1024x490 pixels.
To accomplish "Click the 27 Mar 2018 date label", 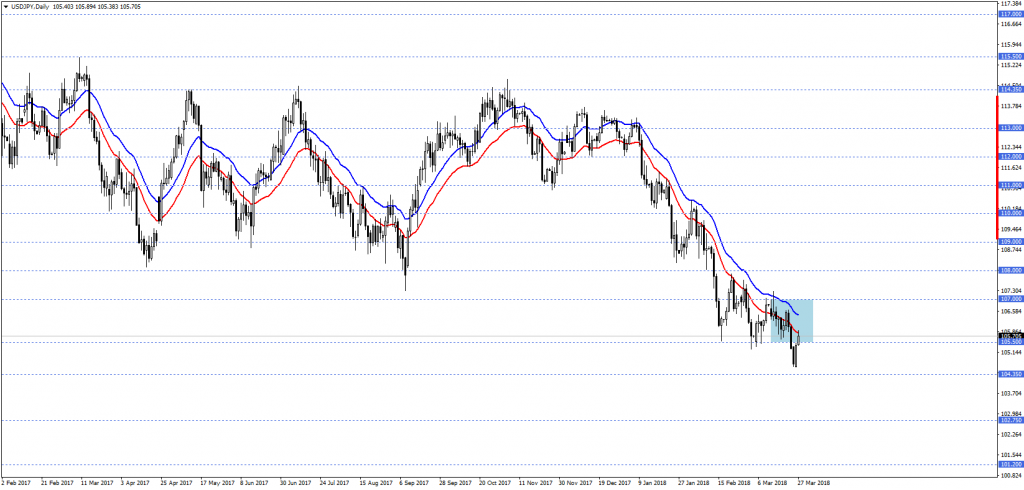I will pyautogui.click(x=815, y=484).
